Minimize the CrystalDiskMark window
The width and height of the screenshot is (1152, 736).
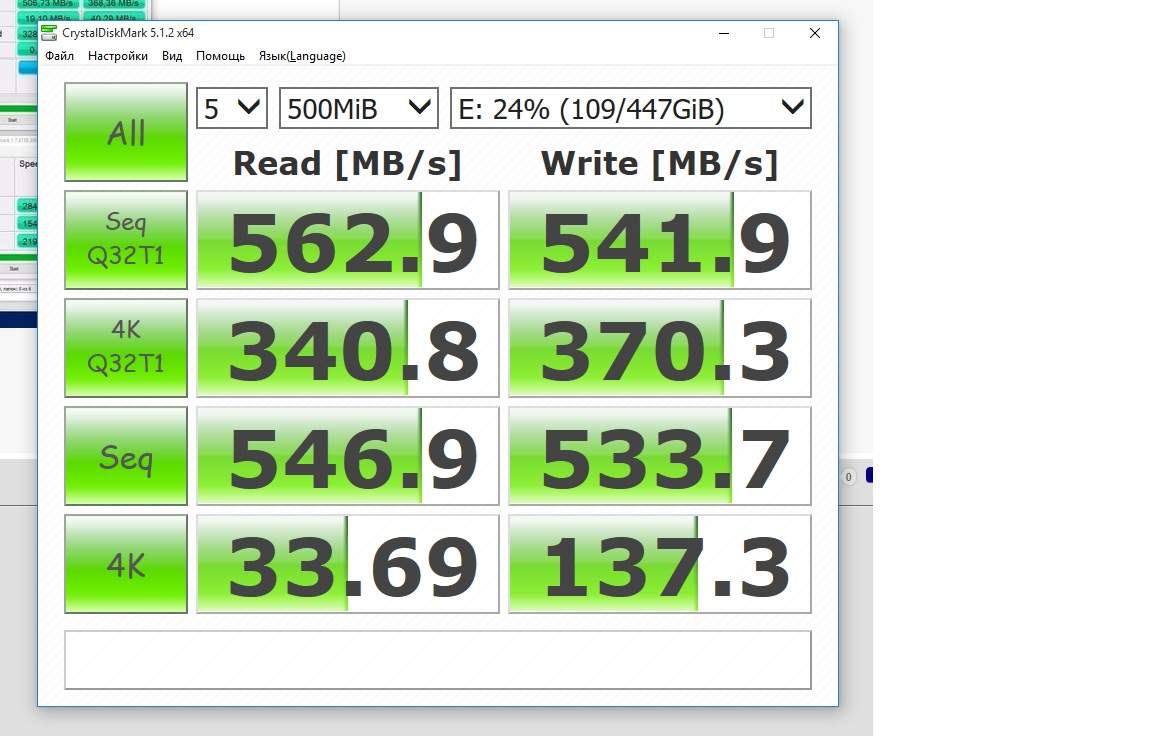coord(723,33)
